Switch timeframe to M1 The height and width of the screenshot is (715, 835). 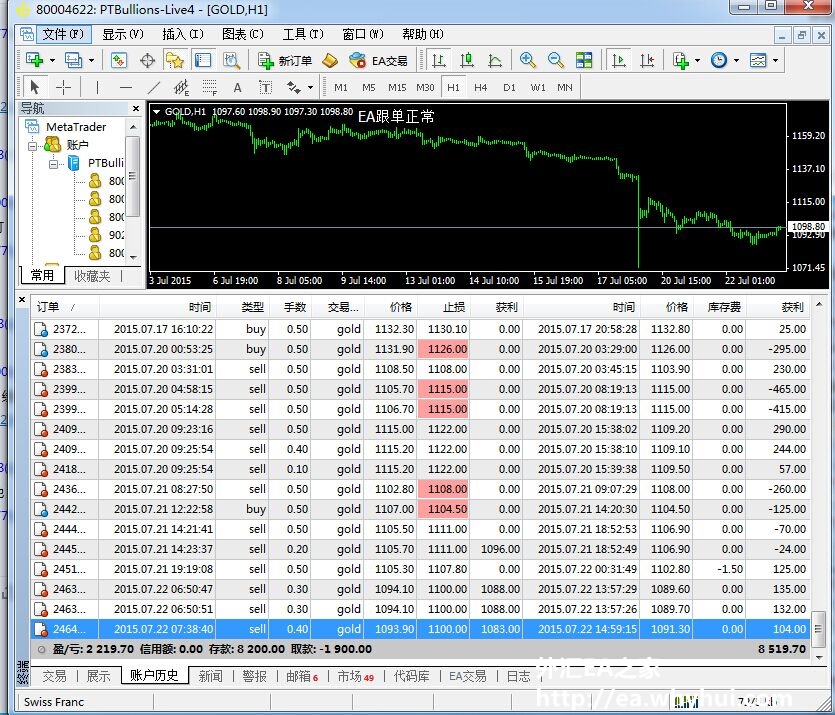pos(341,87)
